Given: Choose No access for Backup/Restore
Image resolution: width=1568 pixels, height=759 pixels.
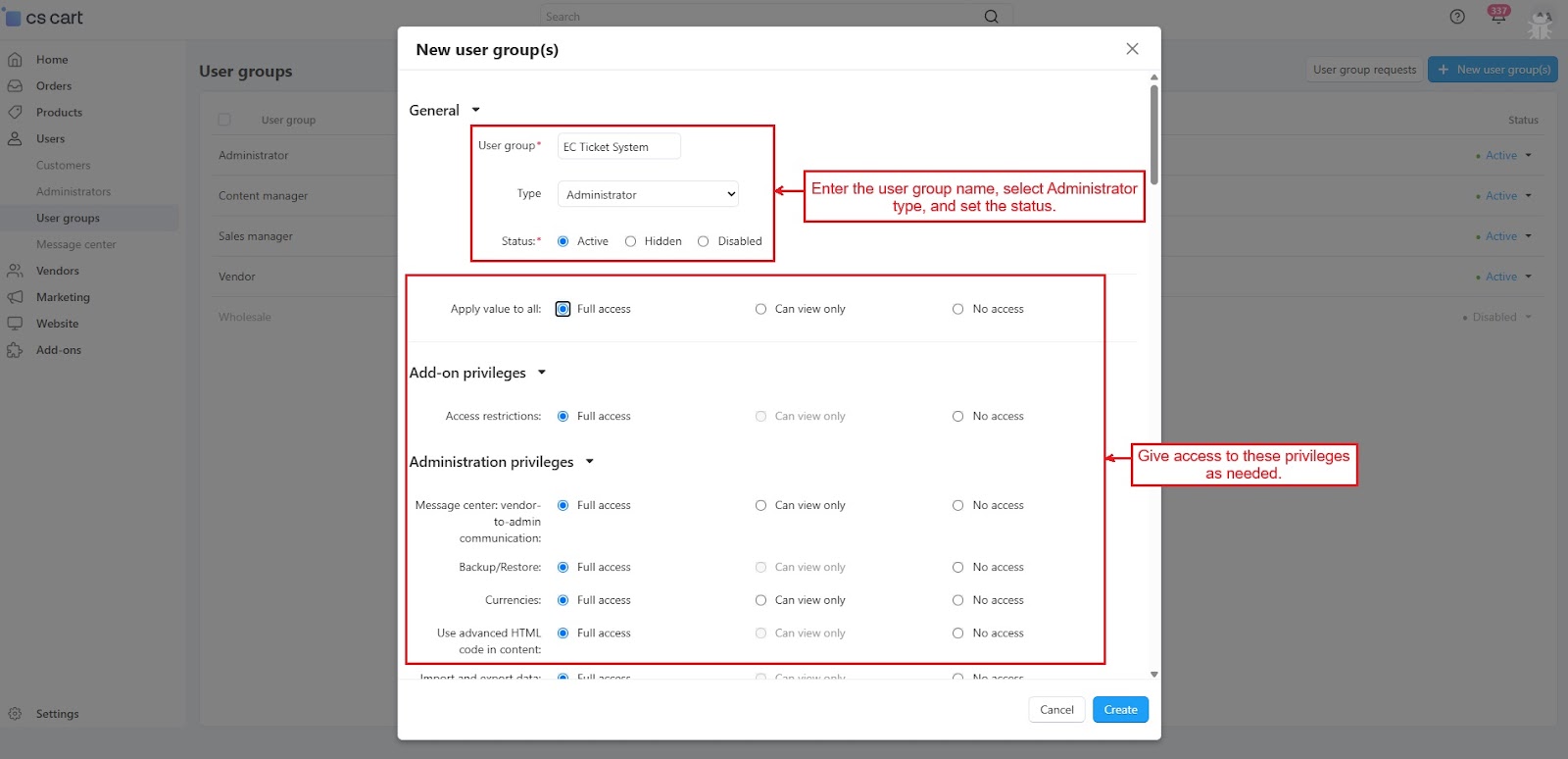Looking at the screenshot, I should 957,568.
